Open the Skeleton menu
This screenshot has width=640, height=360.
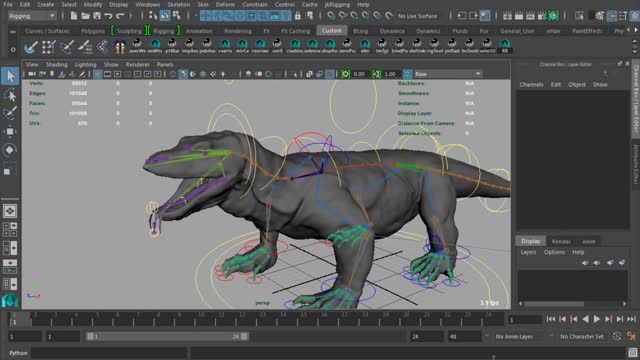[x=178, y=4]
